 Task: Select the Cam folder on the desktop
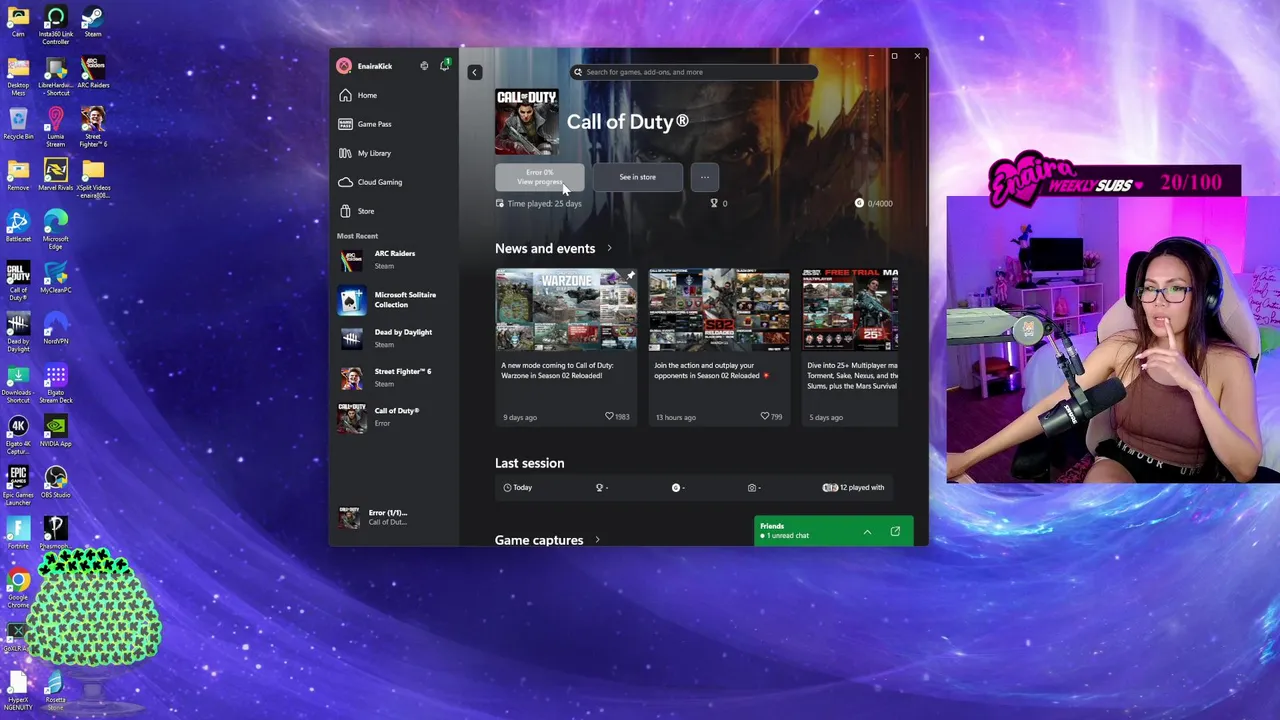click(18, 22)
